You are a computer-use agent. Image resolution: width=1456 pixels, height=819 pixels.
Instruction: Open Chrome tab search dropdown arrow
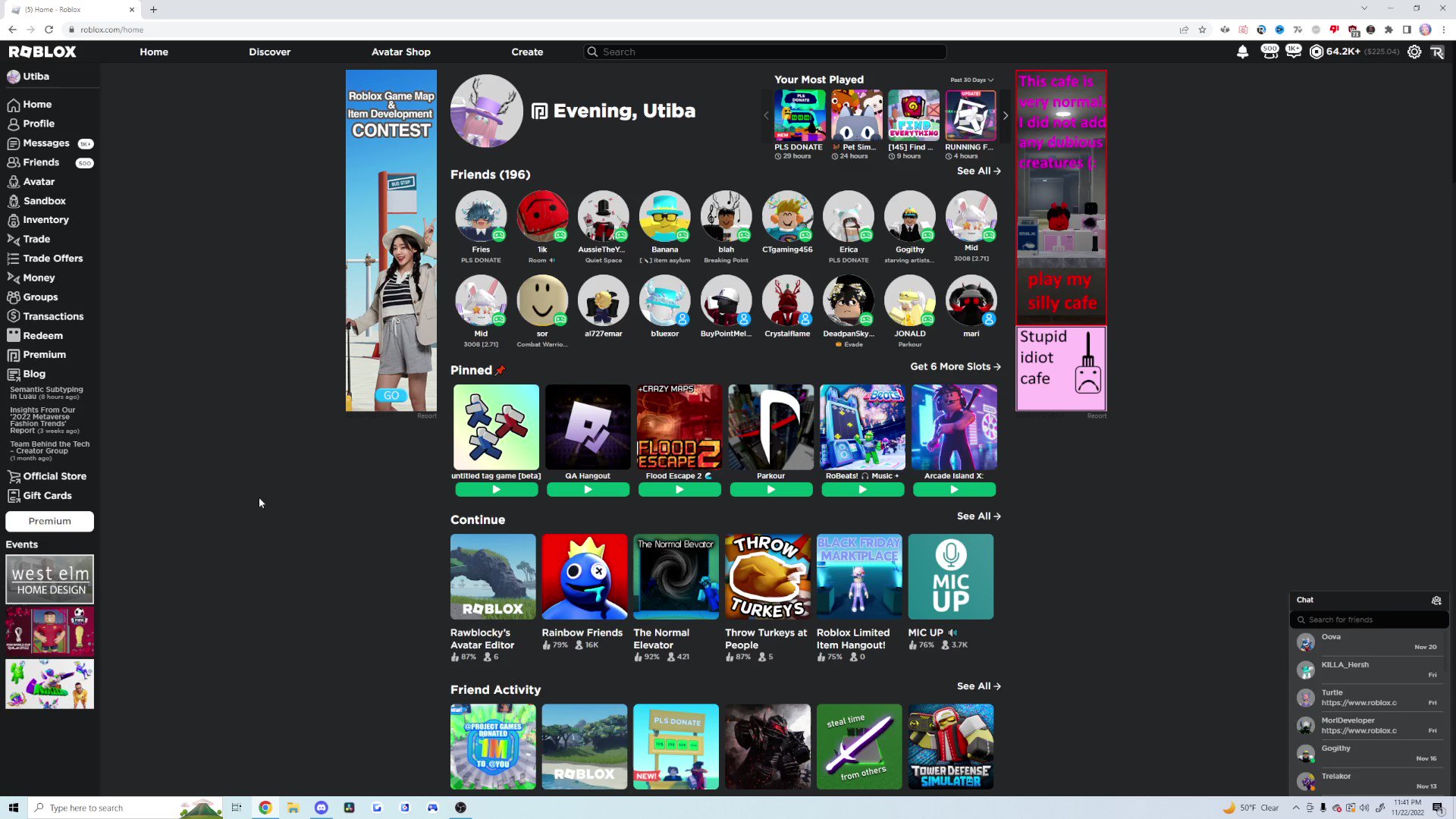pyautogui.click(x=1364, y=8)
